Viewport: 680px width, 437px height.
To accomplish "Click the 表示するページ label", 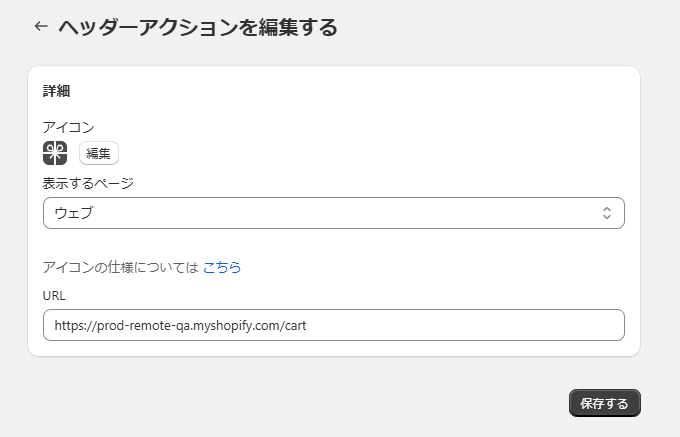I will pos(88,183).
